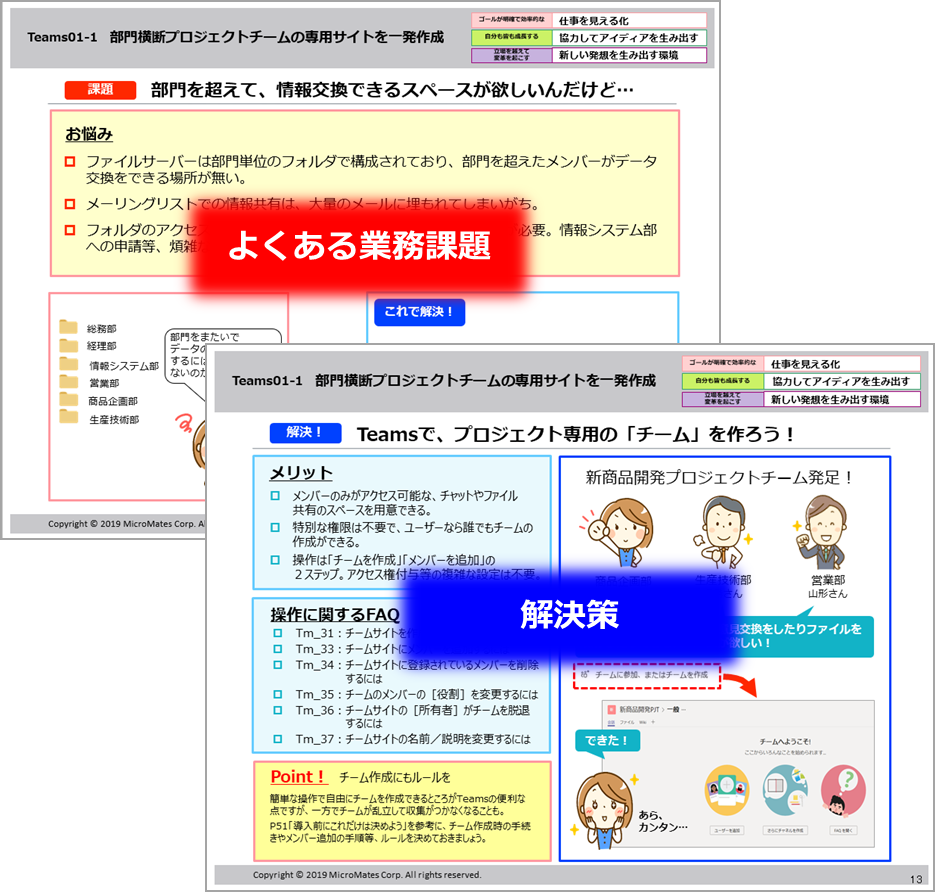Click the 新商品開発プロジェクトチーム発足！ heading
This screenshot has height=892, width=935.
[720, 478]
